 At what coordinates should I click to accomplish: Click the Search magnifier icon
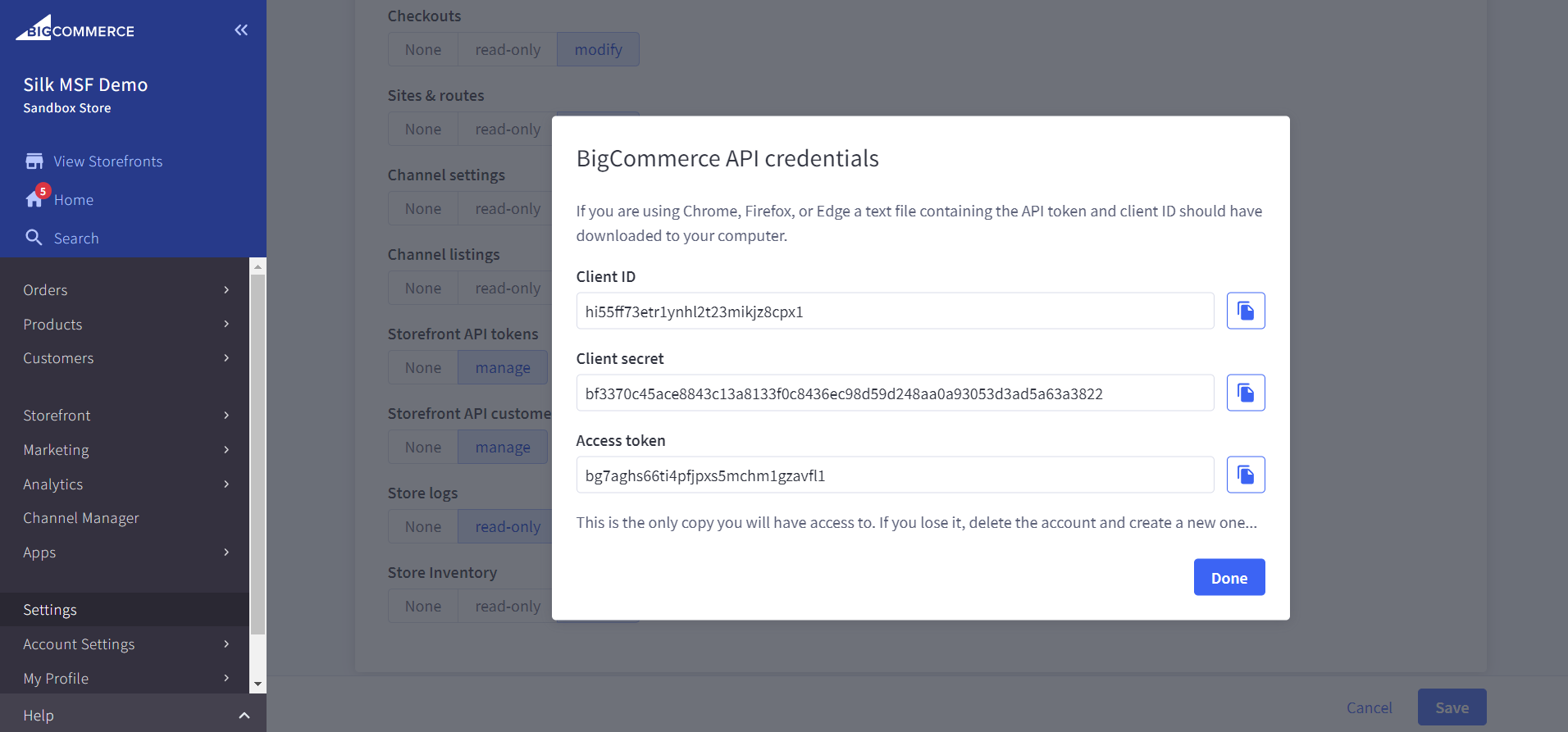click(34, 238)
